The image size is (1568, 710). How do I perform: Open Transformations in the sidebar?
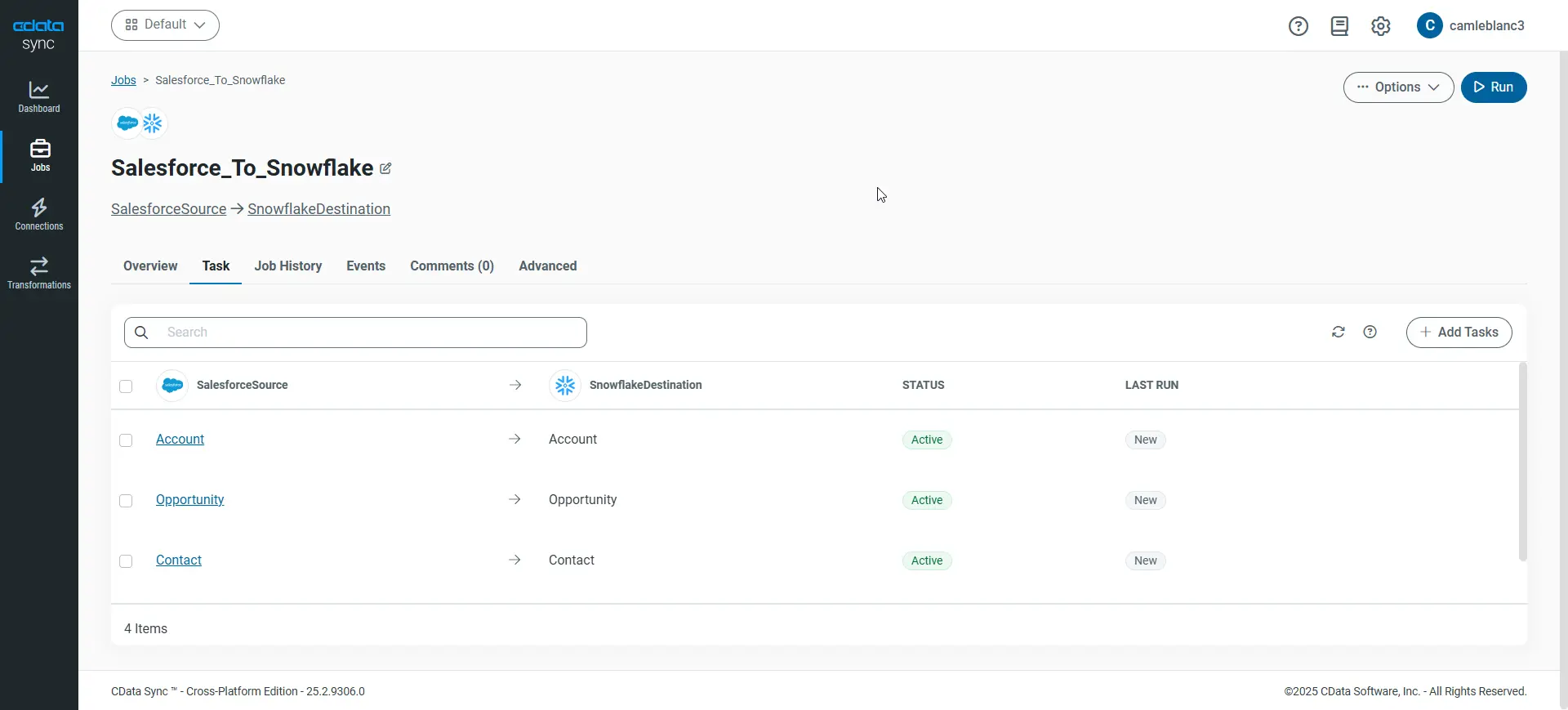39,273
